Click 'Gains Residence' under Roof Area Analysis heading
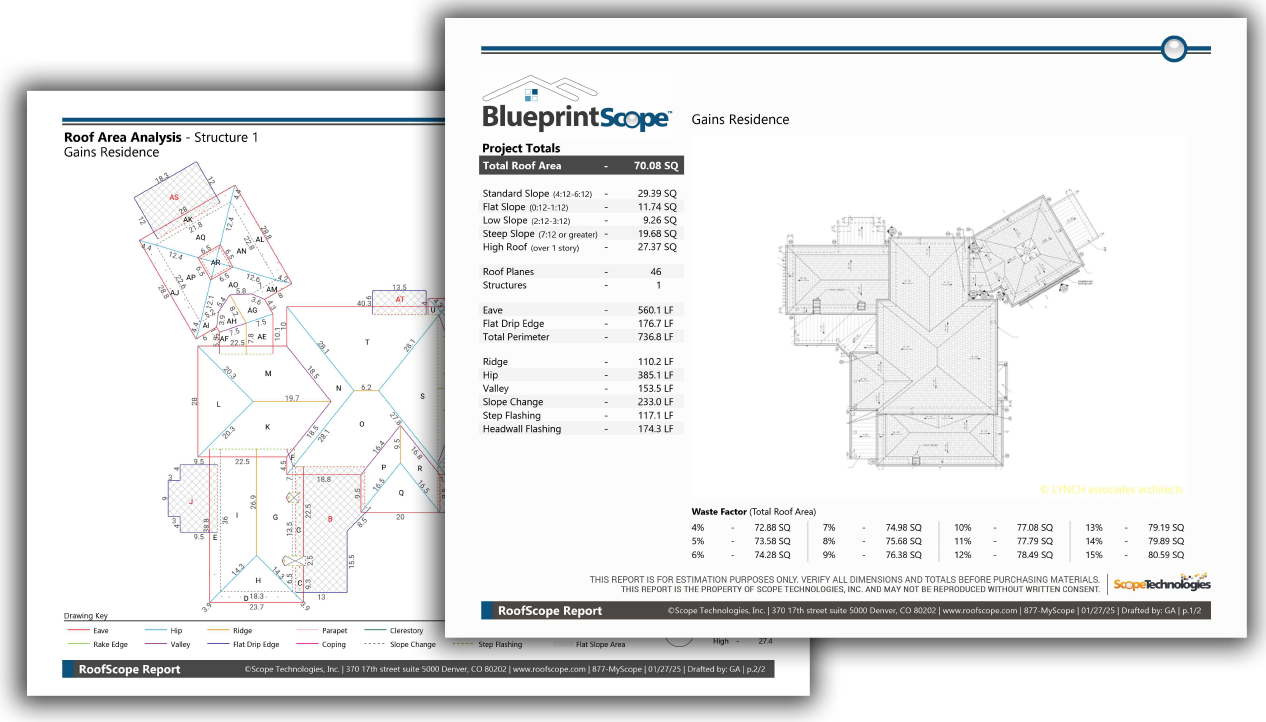The width and height of the screenshot is (1266, 722). (111, 152)
